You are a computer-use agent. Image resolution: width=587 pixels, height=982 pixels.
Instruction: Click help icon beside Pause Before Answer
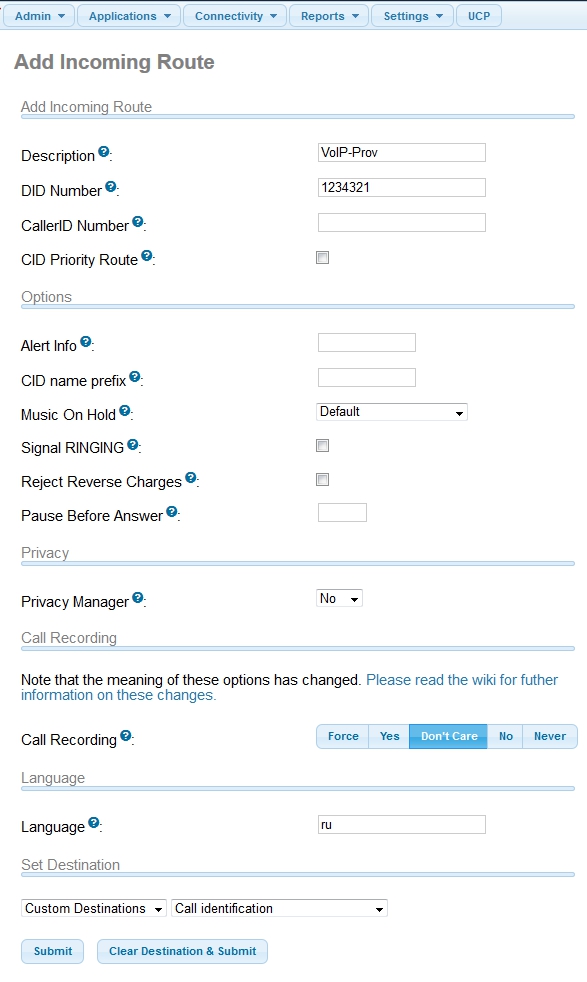tap(172, 512)
